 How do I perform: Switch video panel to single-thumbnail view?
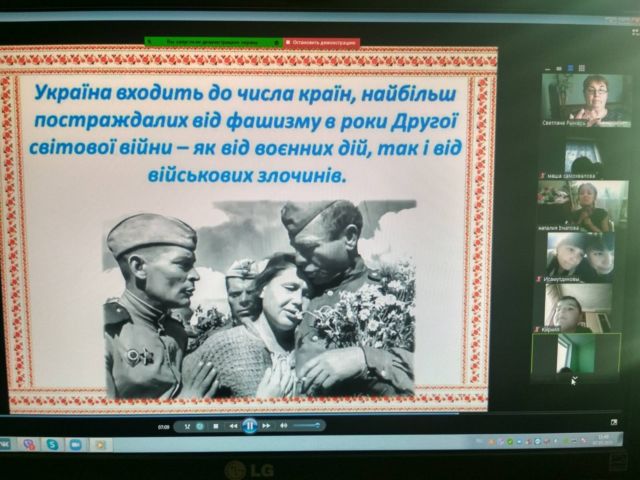click(560, 69)
